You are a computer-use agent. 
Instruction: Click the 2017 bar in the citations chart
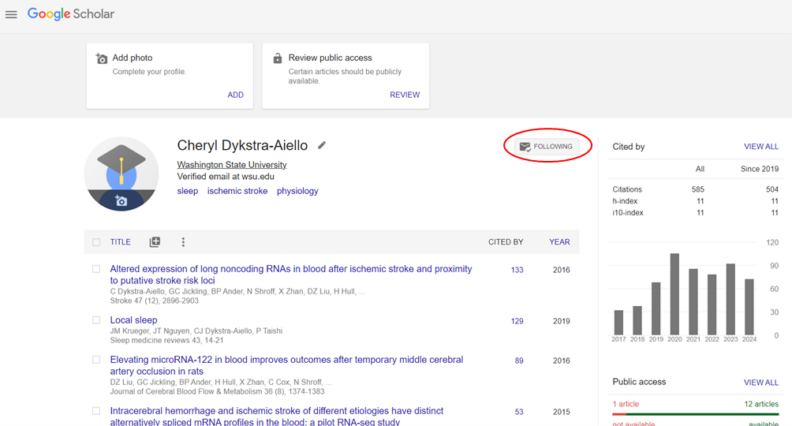619,322
